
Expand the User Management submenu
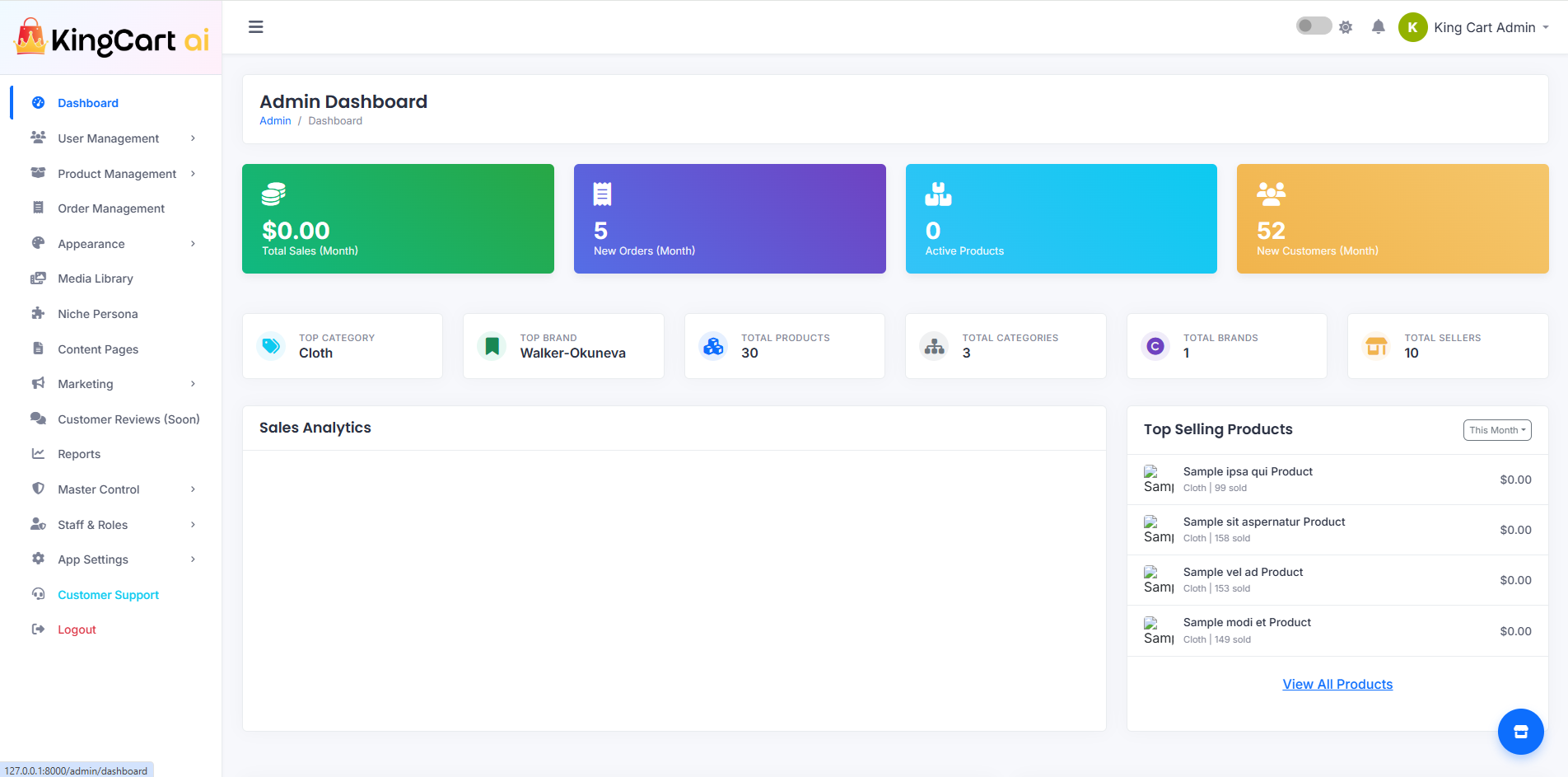(115, 138)
